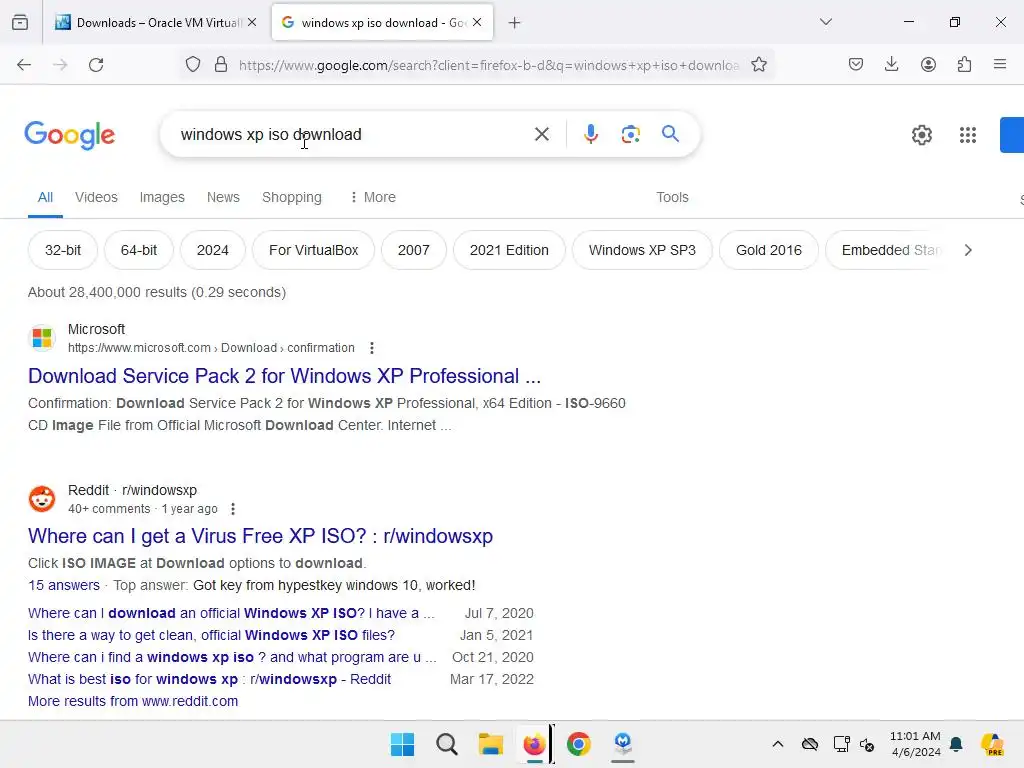Open the tracking protection shield icon

click(193, 65)
